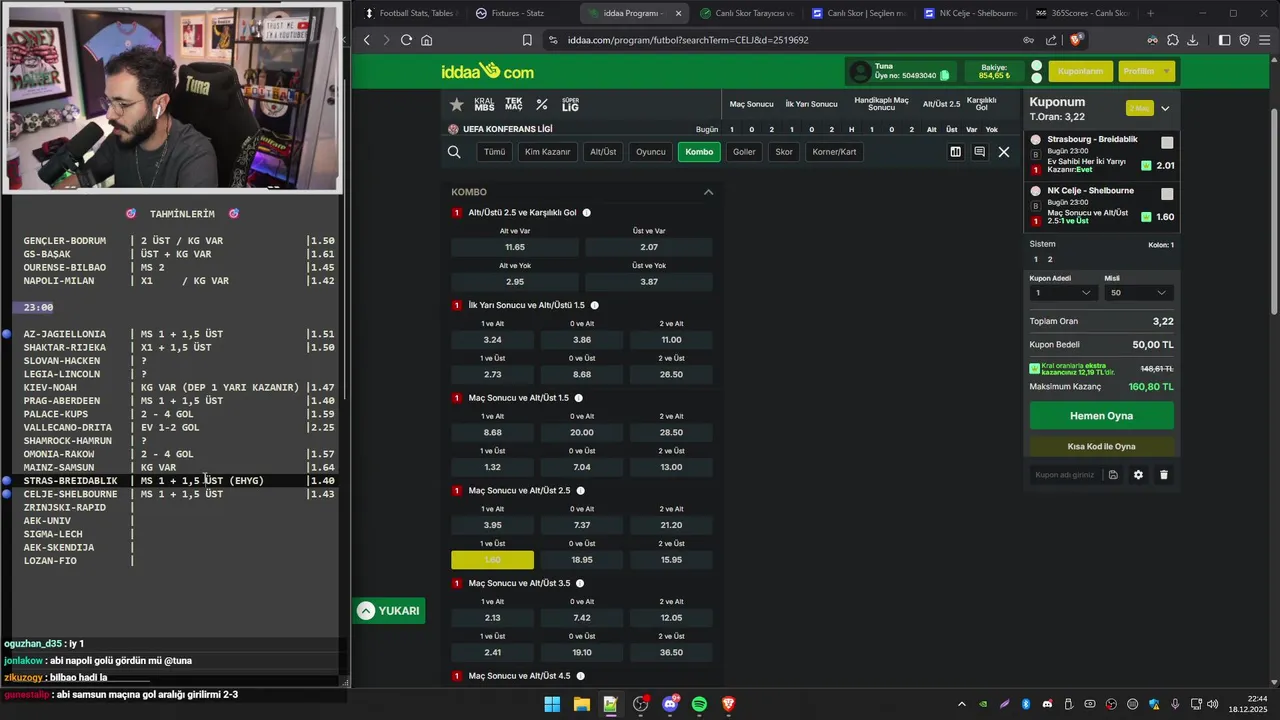Screen dimensions: 1280x720
Task: Click the iddaa.com logo
Action: (x=487, y=71)
